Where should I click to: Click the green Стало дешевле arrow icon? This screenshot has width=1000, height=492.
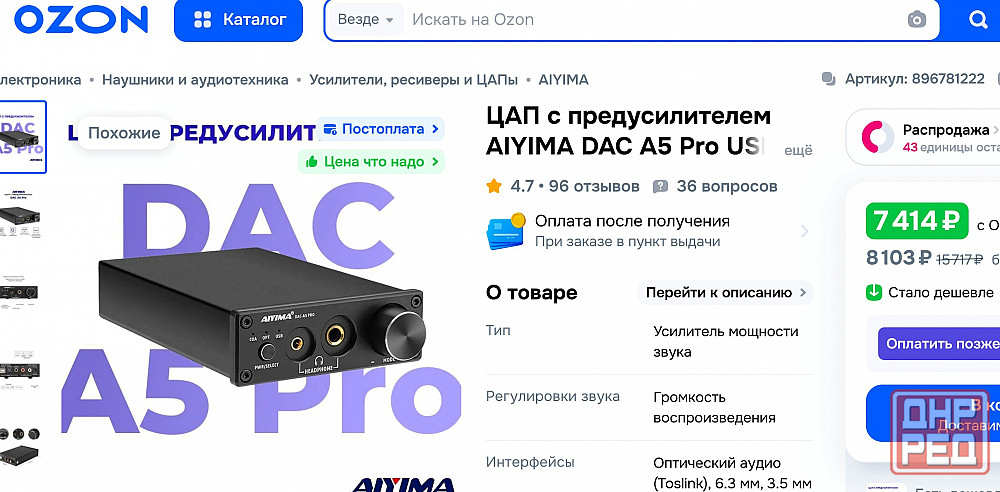(x=873, y=292)
